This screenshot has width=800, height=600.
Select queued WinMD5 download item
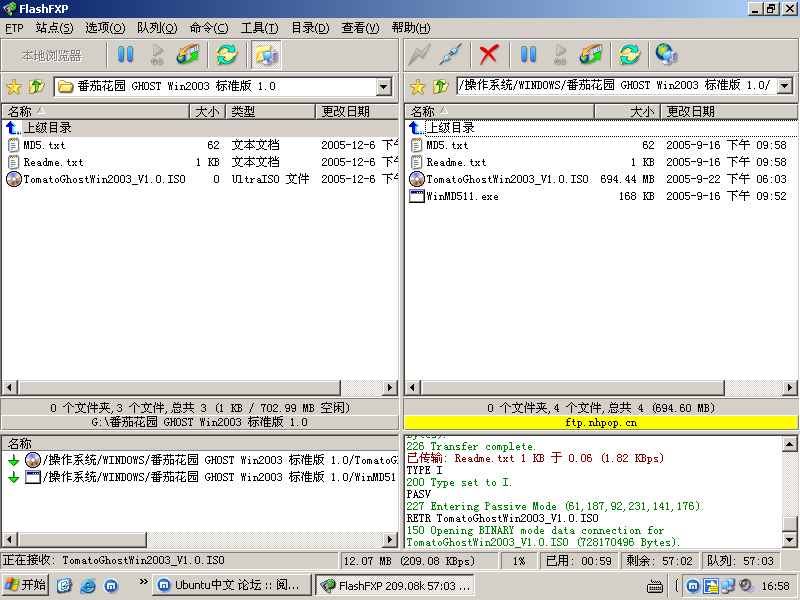point(202,477)
